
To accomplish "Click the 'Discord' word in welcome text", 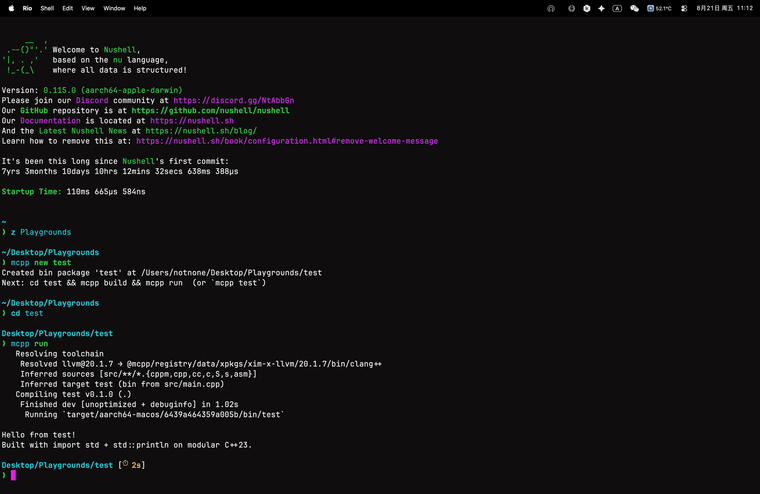I will point(92,100).
